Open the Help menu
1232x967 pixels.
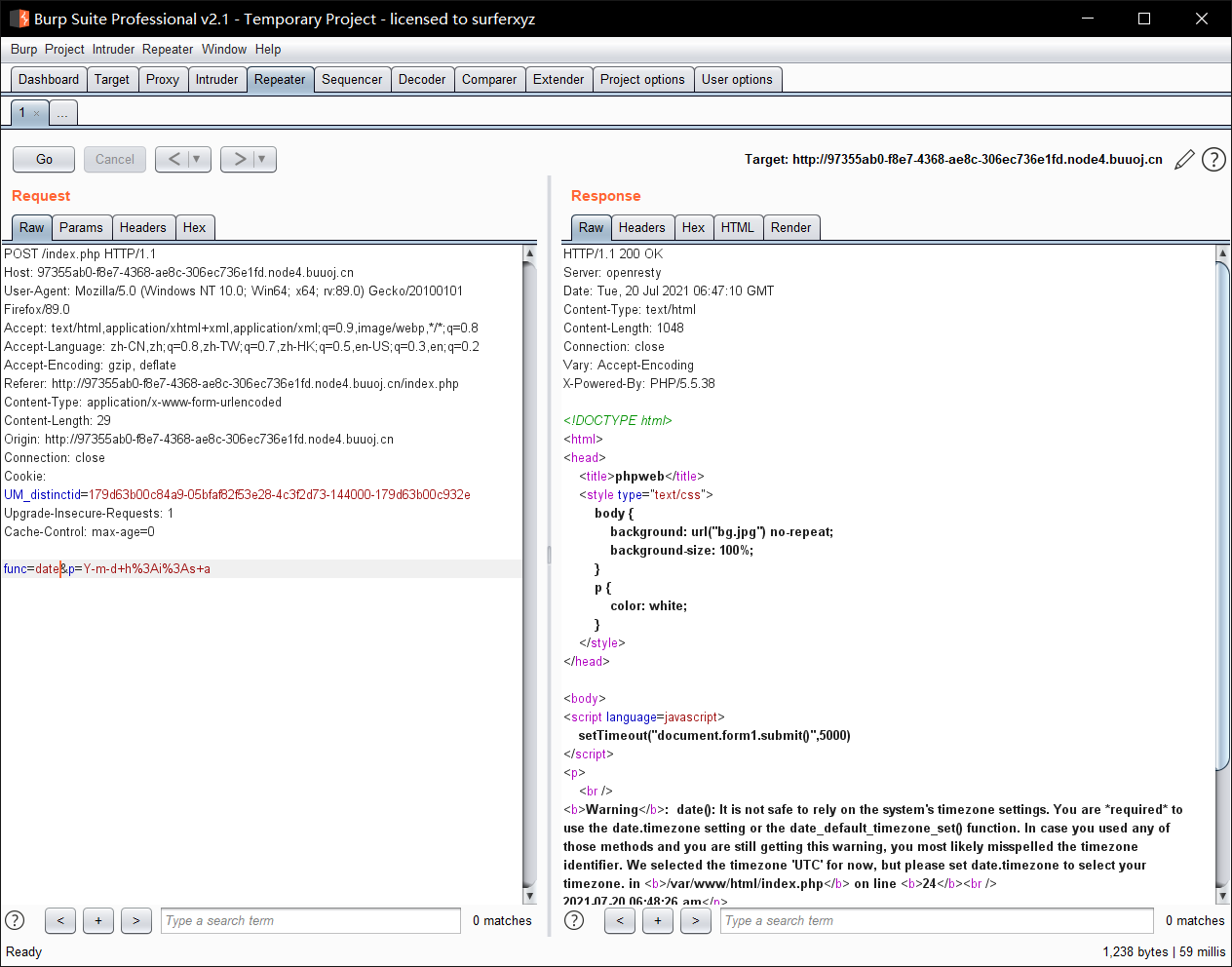coord(268,49)
